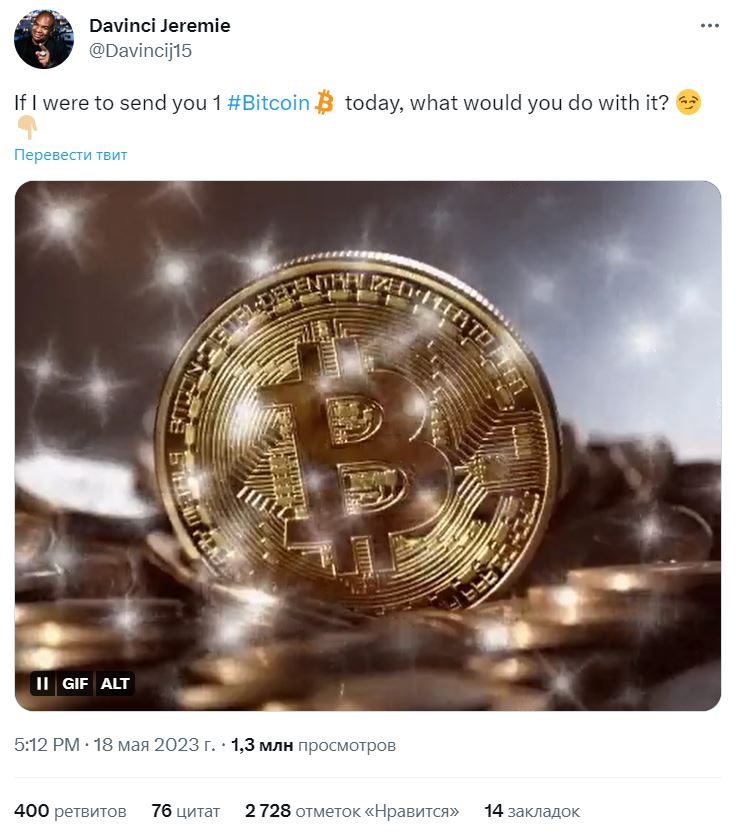This screenshot has height=834, width=737.
Task: Click the pointing down hand emoji
Action: [x=27, y=128]
